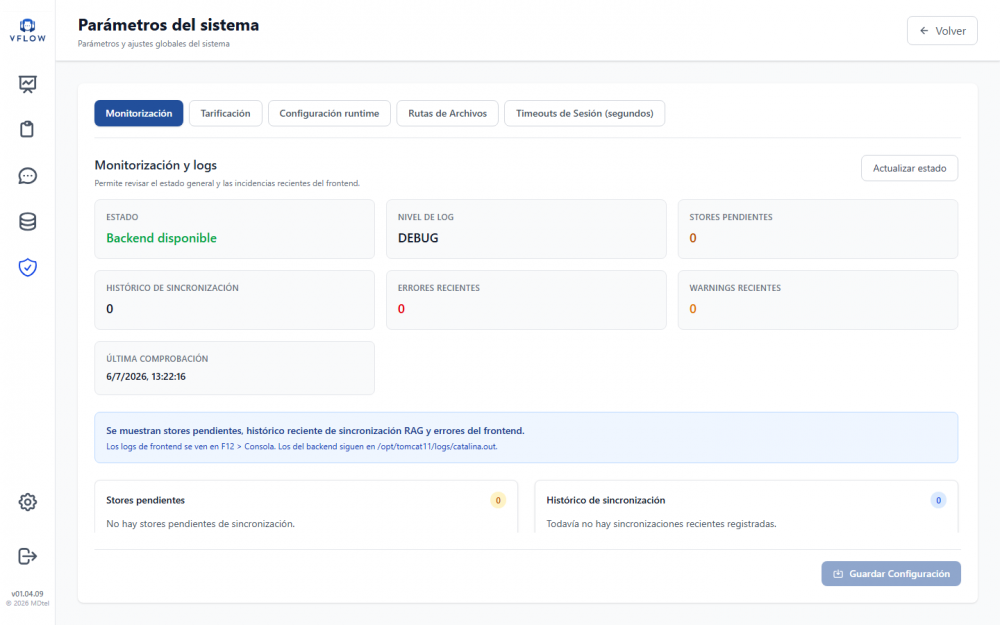Click the ERRORES RECIENTES card label
Image resolution: width=1000 pixels, height=625 pixels.
(x=439, y=288)
